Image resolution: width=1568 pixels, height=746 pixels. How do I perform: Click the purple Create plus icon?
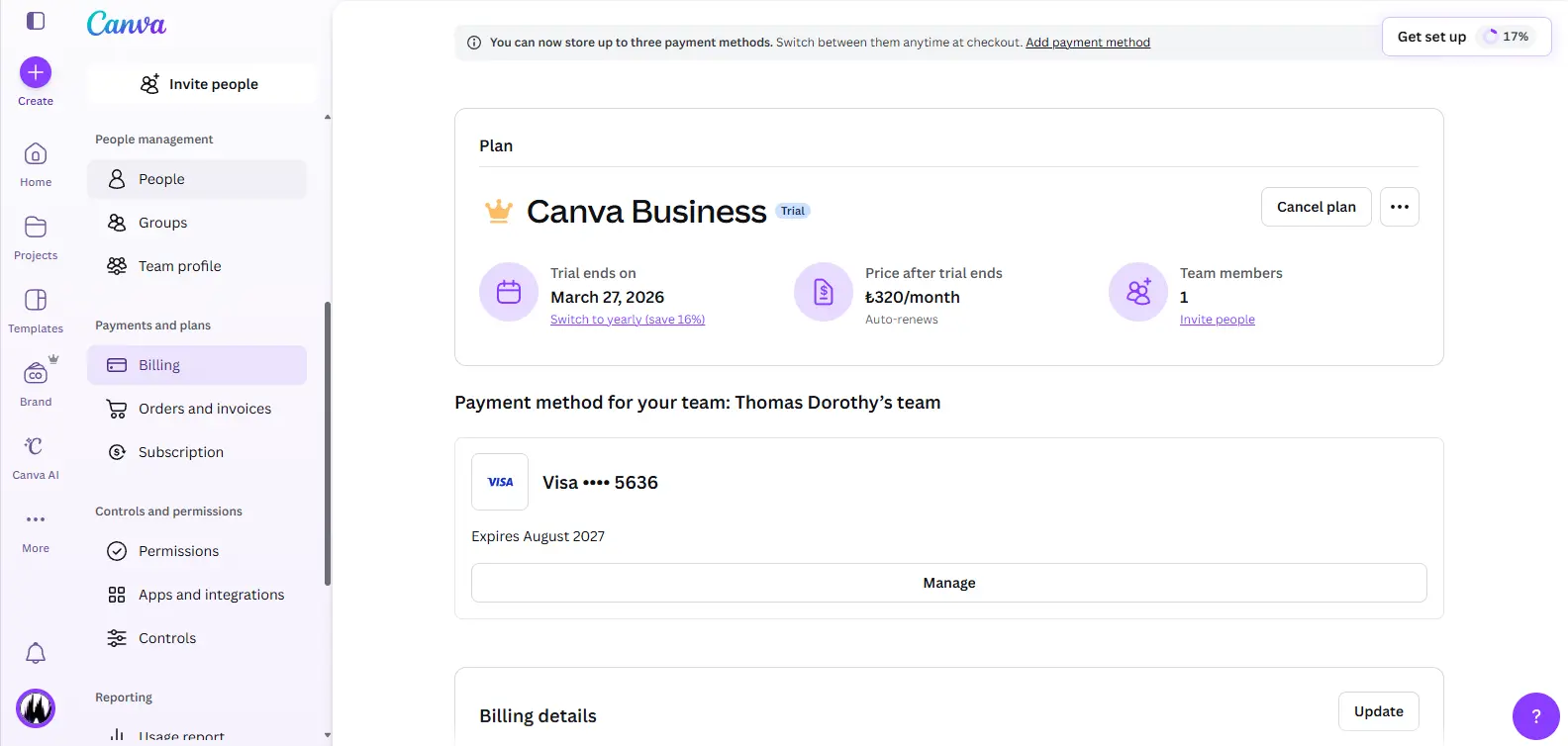pos(36,72)
